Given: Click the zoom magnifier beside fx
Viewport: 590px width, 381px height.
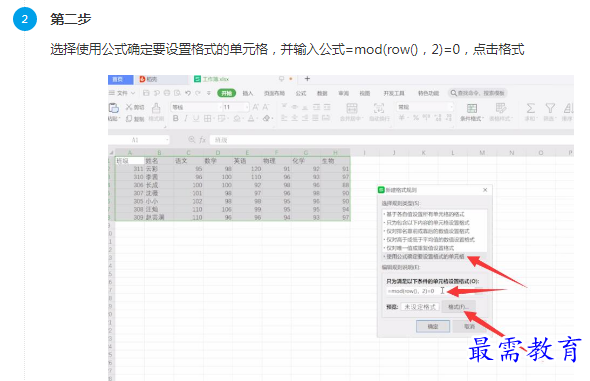Looking at the screenshot, I should tap(192, 140).
